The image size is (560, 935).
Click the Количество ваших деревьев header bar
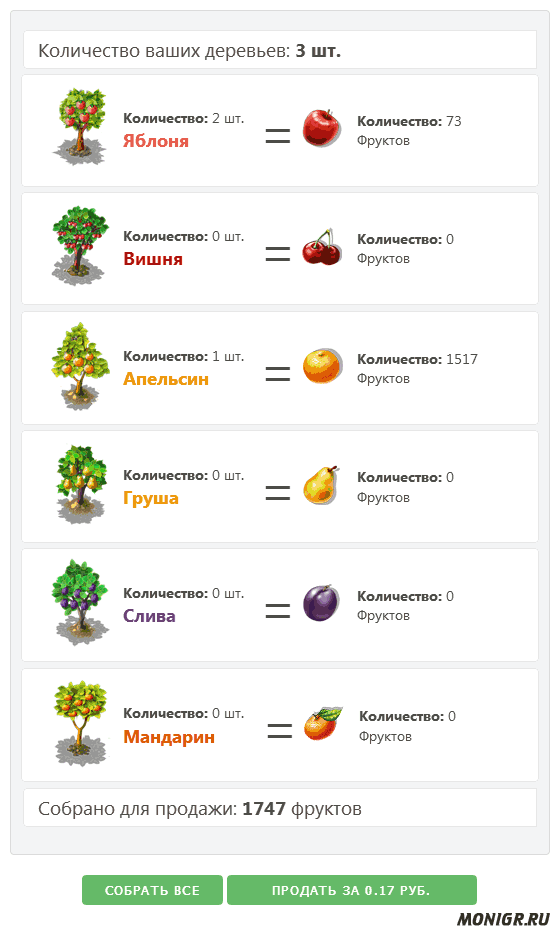click(x=280, y=50)
